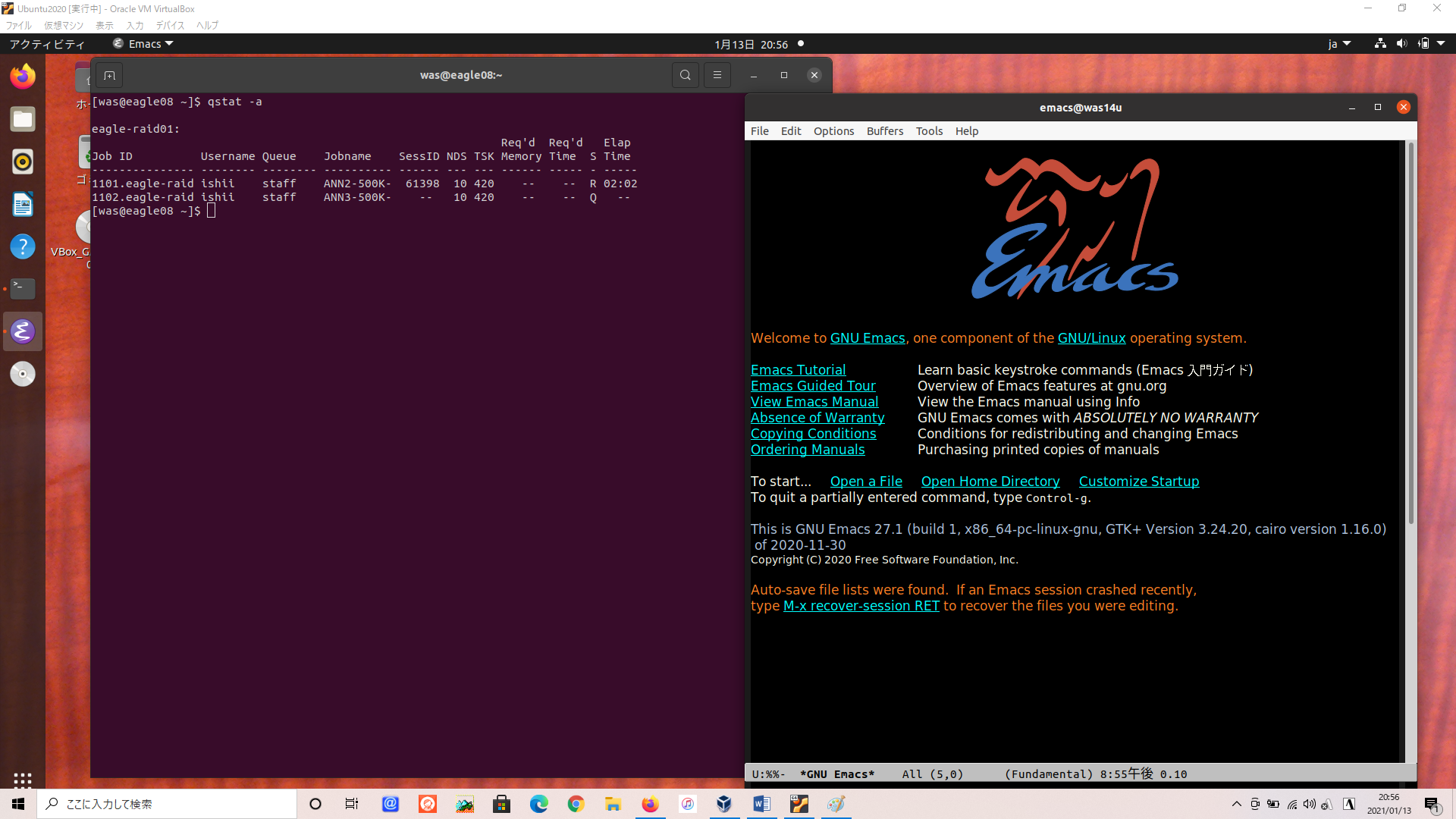Show the applications grid in the Ubuntu dock

[x=23, y=780]
